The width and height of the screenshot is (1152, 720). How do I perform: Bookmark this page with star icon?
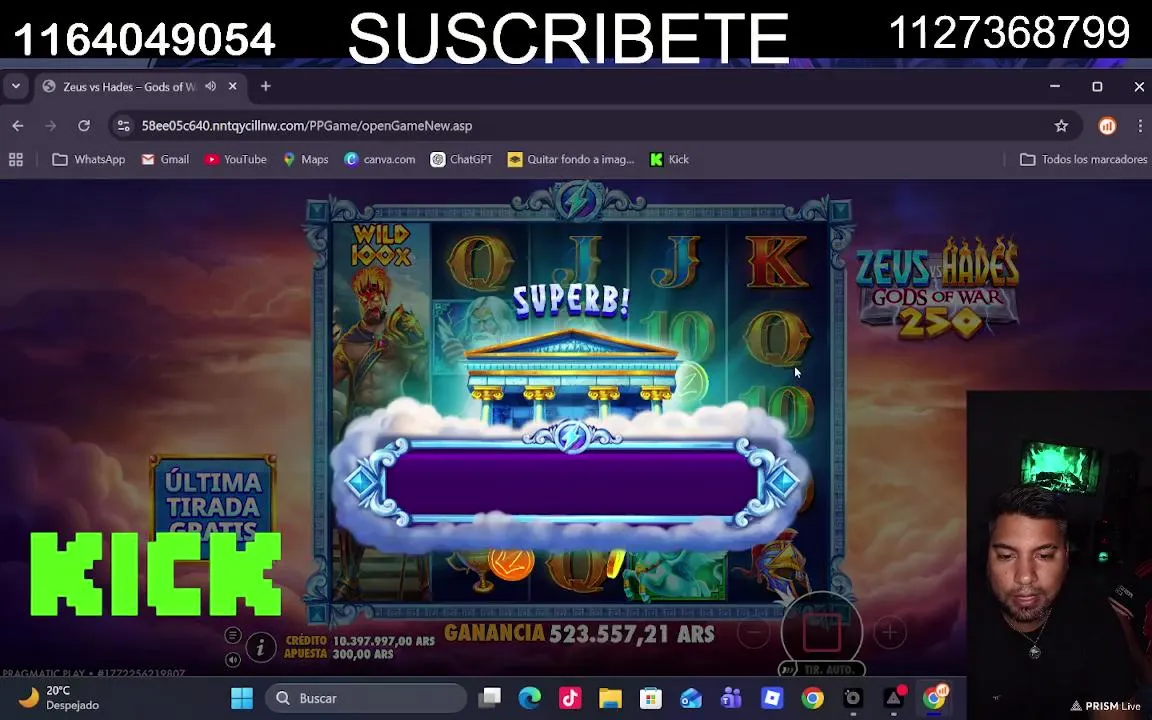coord(1061,126)
